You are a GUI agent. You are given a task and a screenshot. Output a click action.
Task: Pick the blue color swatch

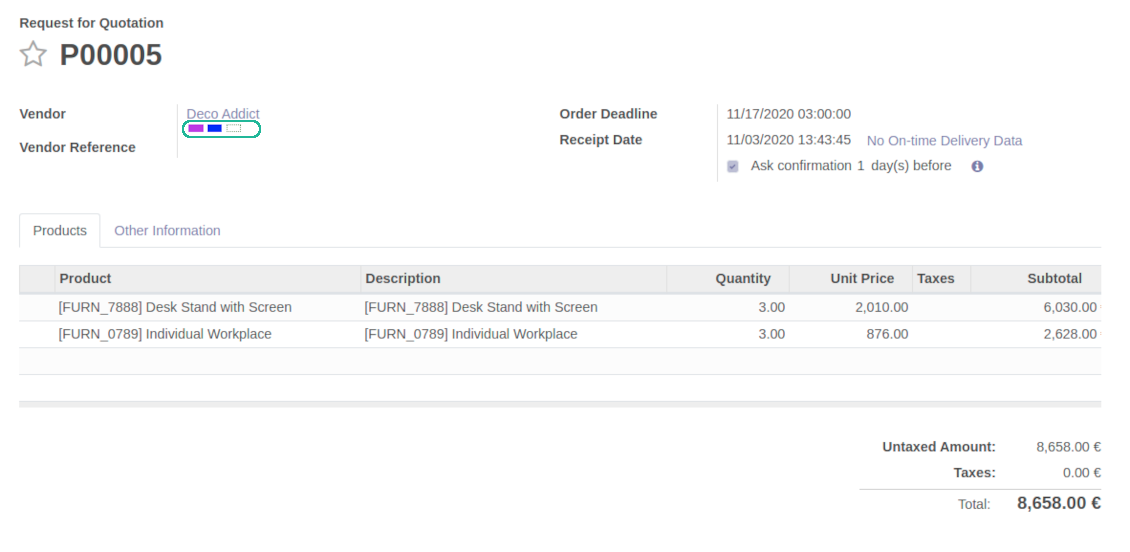215,128
